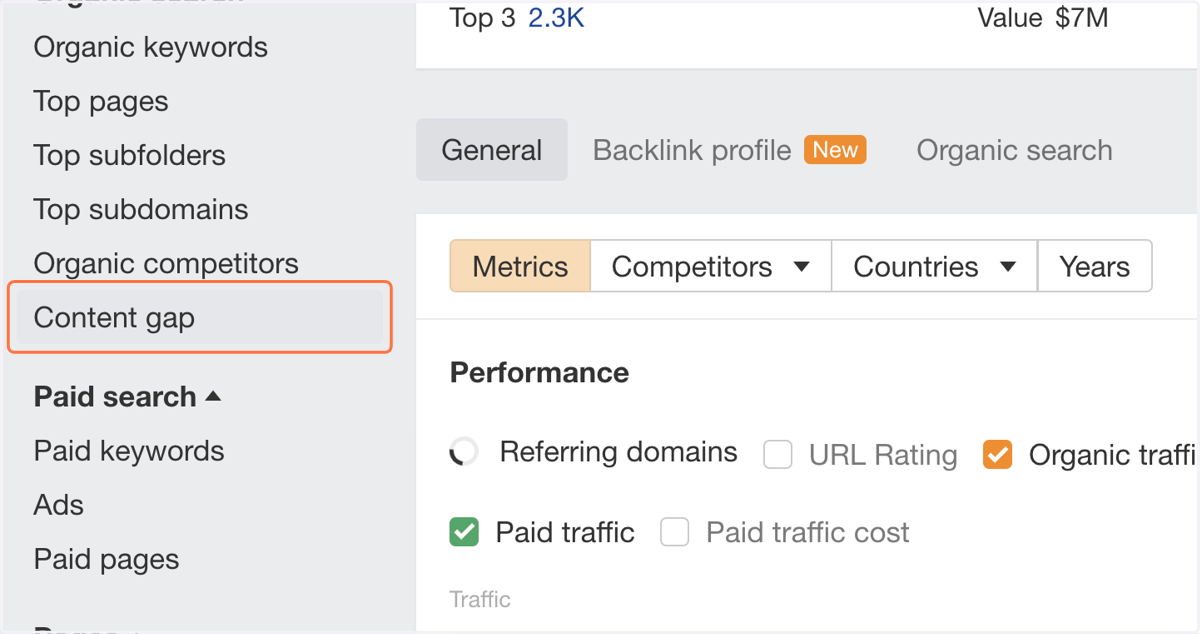Switch to Backlink profile tab
This screenshot has width=1200, height=634.
coord(692,150)
